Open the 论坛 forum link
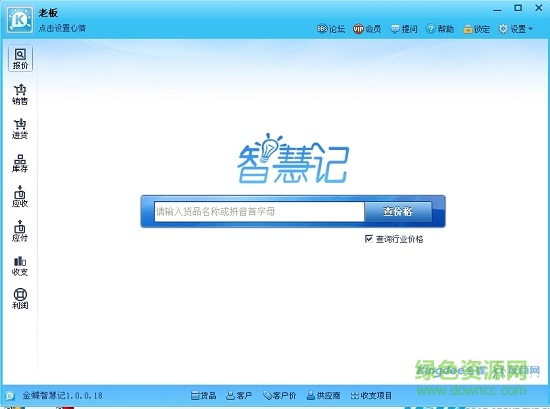Viewport: 550px width, 409px height. pyautogui.click(x=331, y=29)
